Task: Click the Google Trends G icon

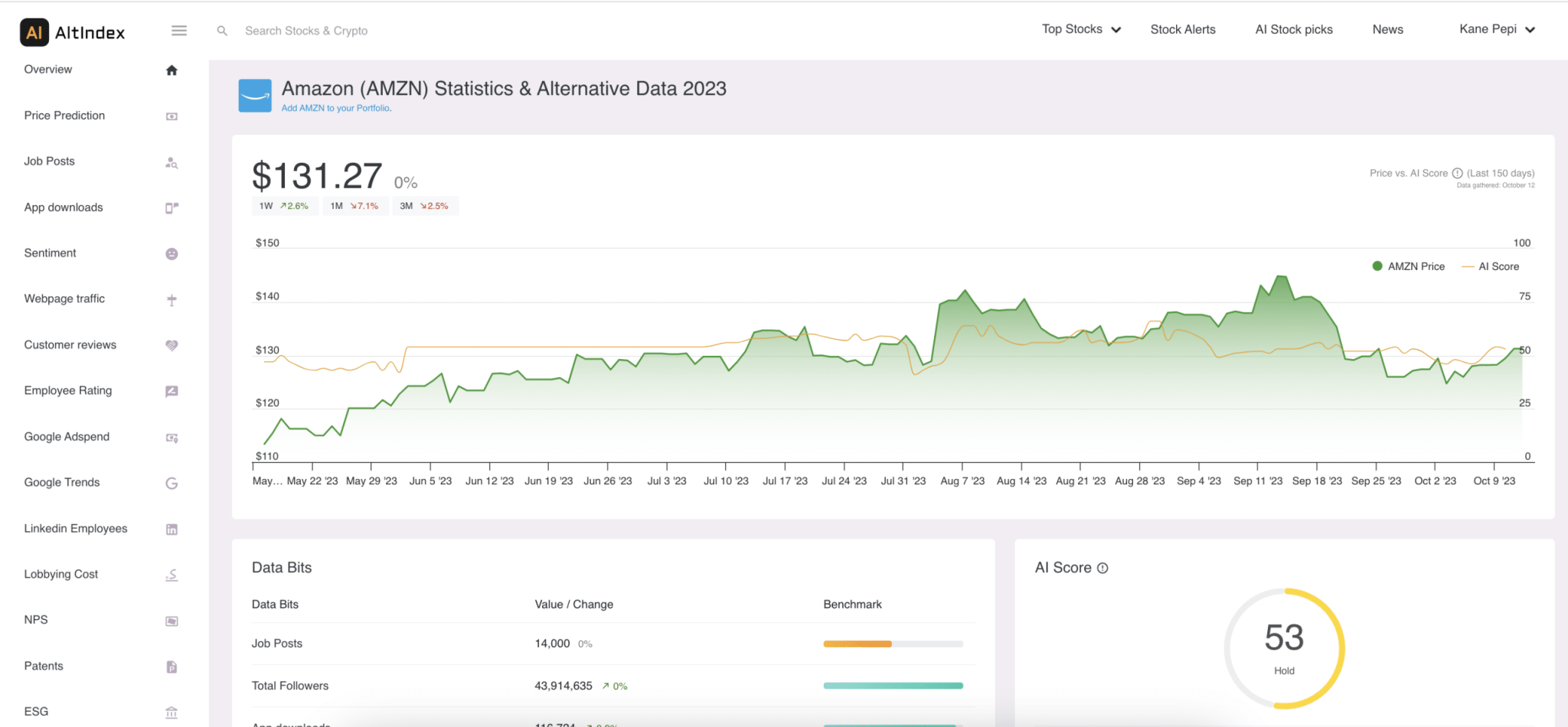Action: coord(171,484)
